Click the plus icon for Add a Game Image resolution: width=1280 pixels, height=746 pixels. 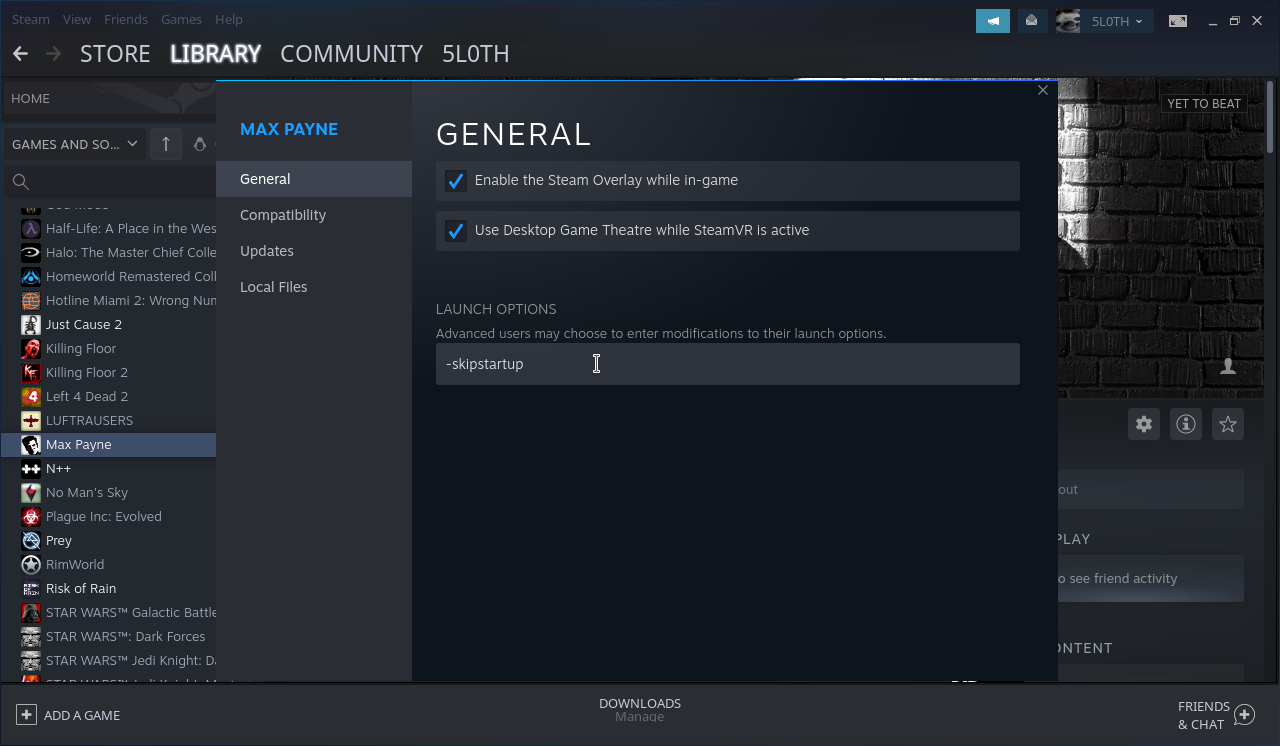click(x=26, y=715)
